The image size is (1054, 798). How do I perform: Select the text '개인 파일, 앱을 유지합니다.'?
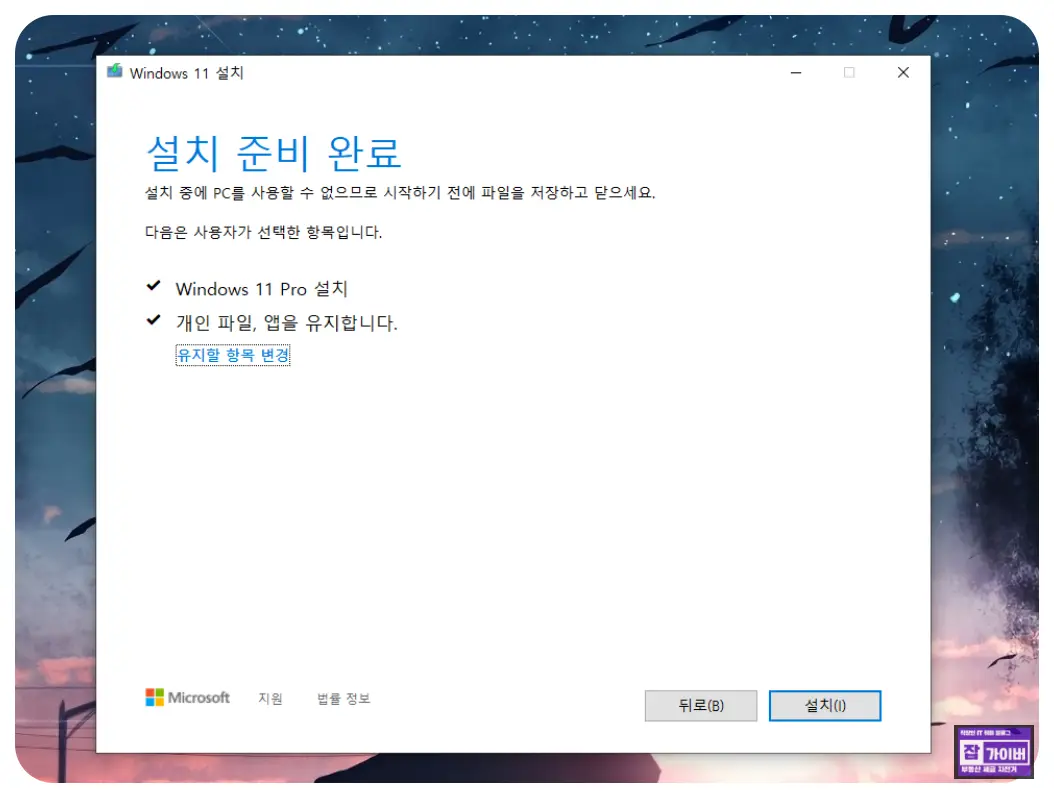(286, 323)
